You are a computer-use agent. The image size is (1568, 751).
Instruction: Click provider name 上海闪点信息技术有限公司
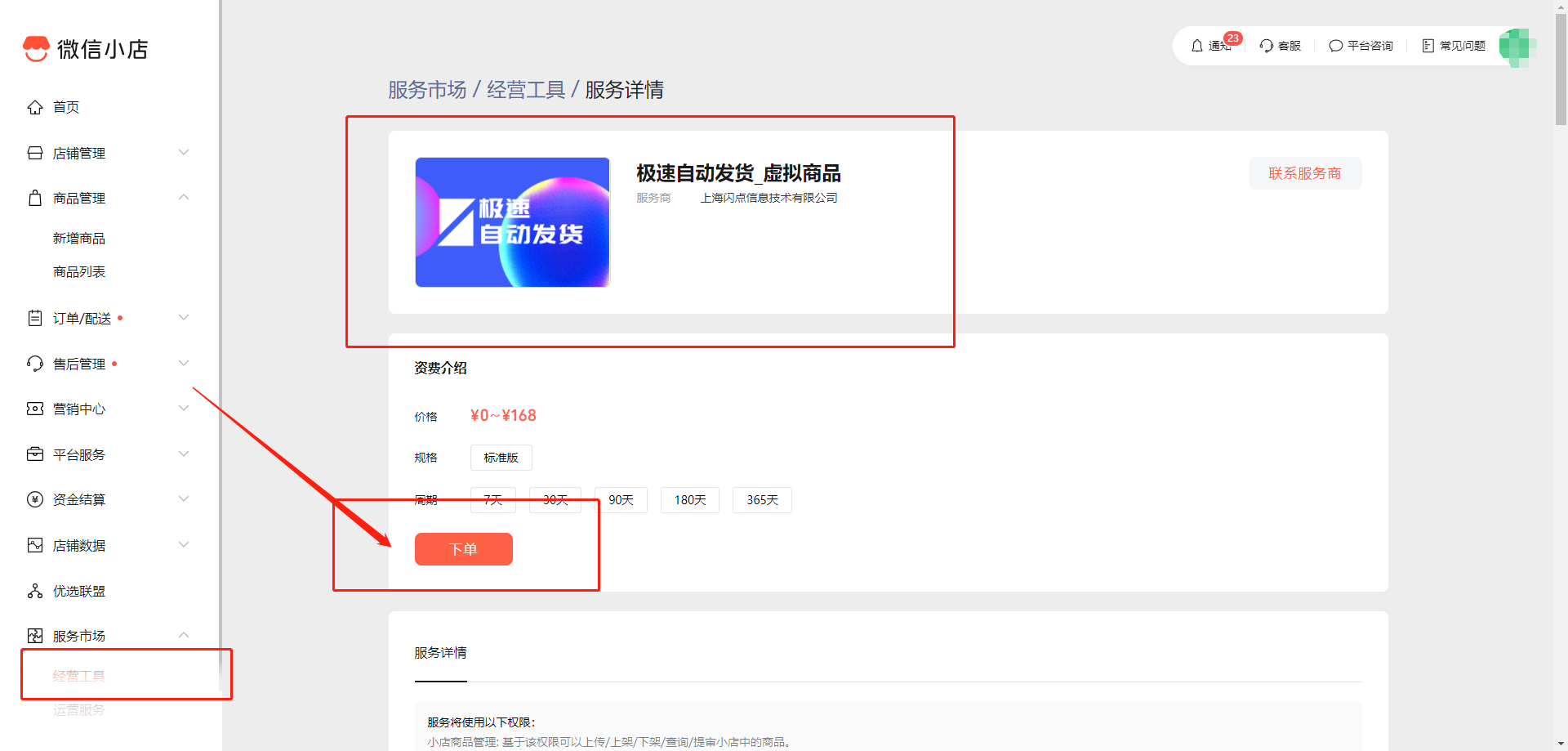click(769, 198)
